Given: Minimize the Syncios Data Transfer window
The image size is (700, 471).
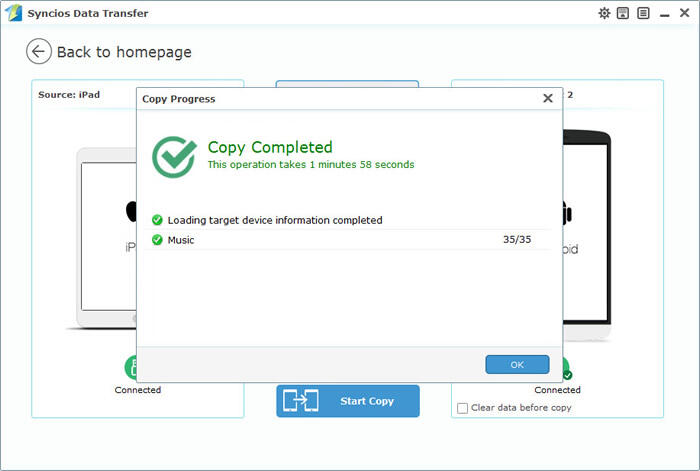Looking at the screenshot, I should (x=664, y=13).
